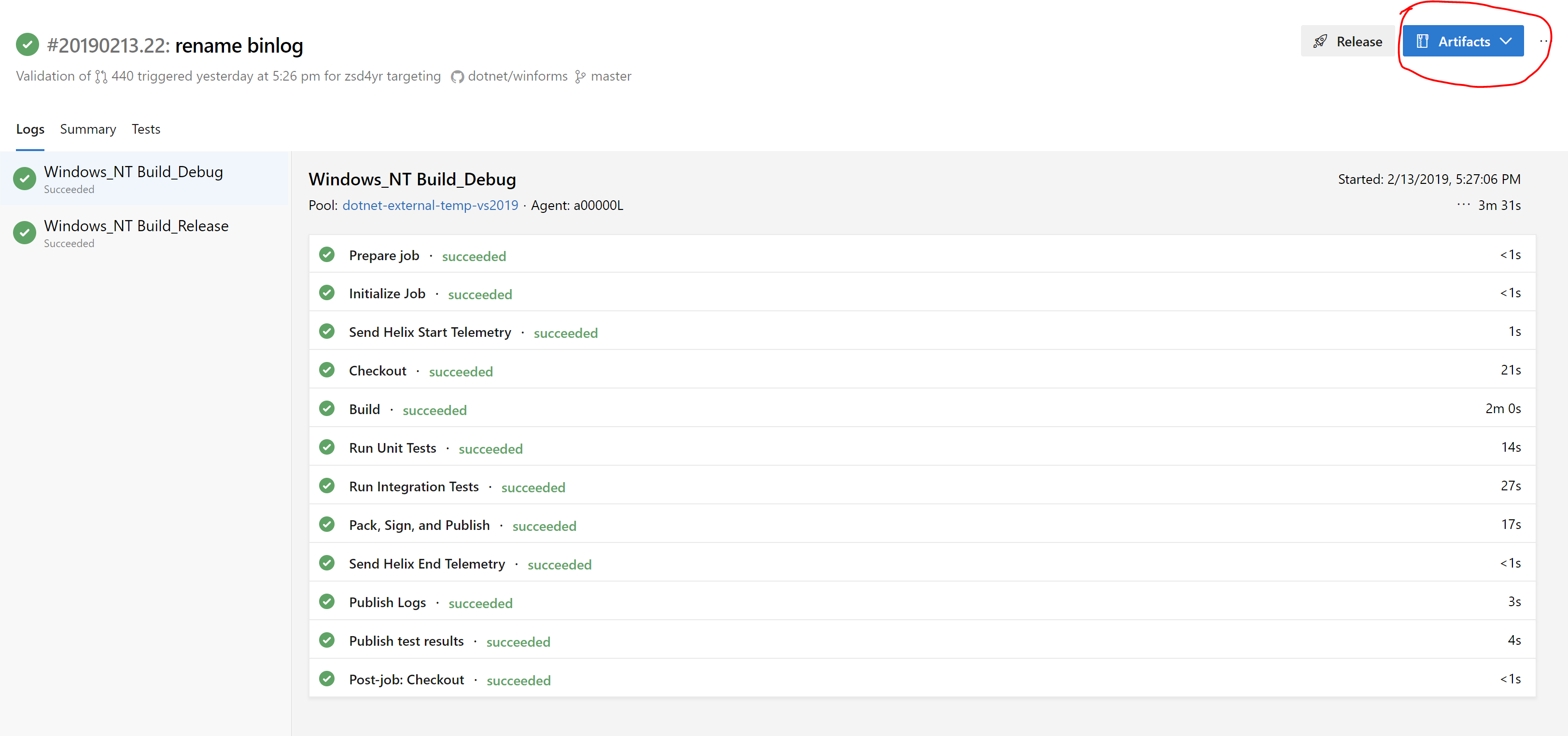Click the green check icon for Build step
This screenshot has height=736, width=1568.
click(x=327, y=408)
